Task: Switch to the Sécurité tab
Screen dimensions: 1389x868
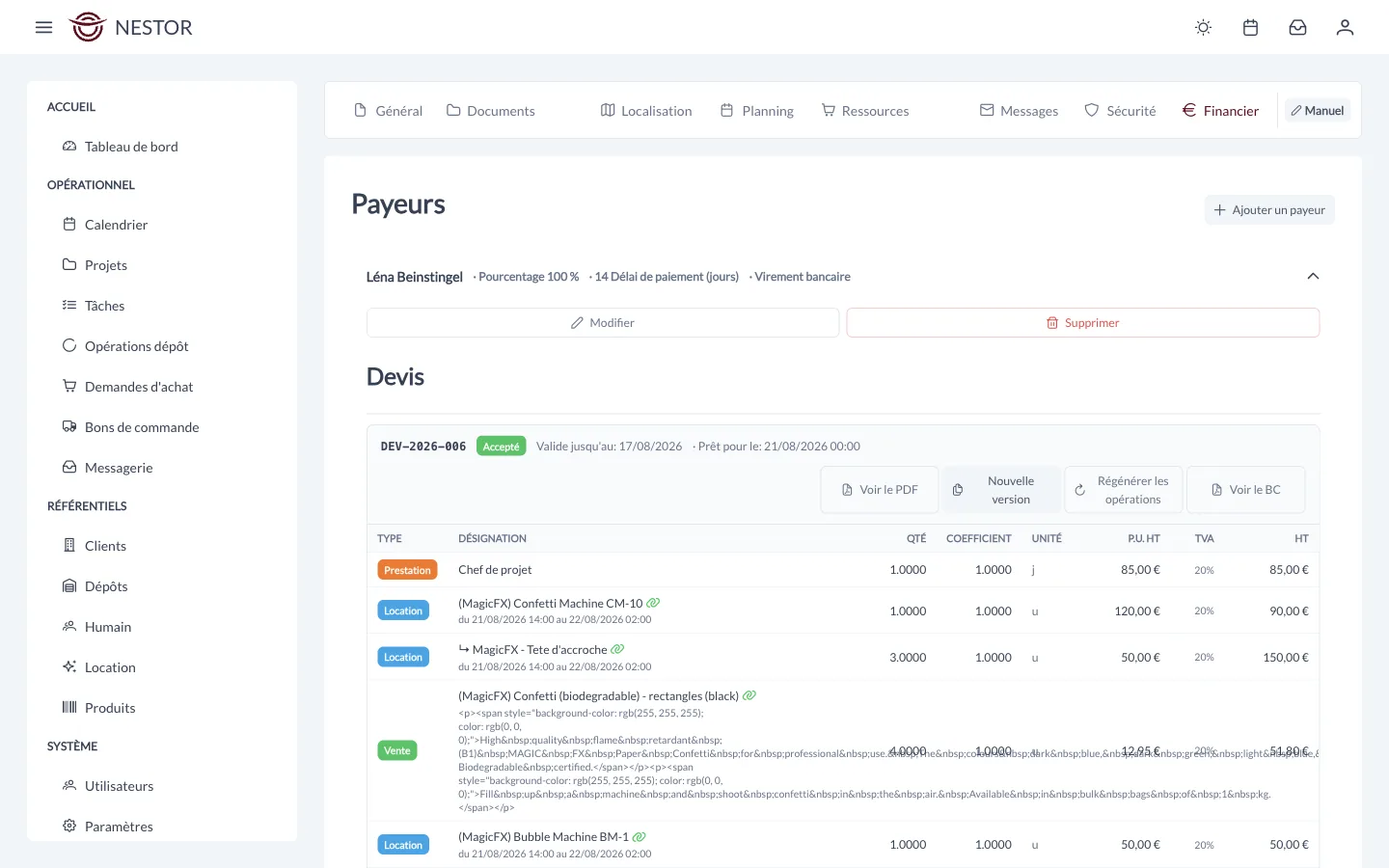Action: tap(1120, 111)
